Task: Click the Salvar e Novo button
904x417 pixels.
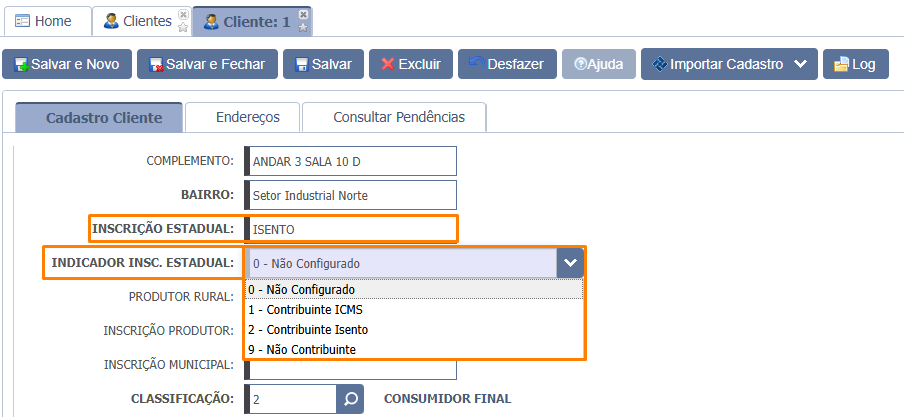Action: [67, 64]
